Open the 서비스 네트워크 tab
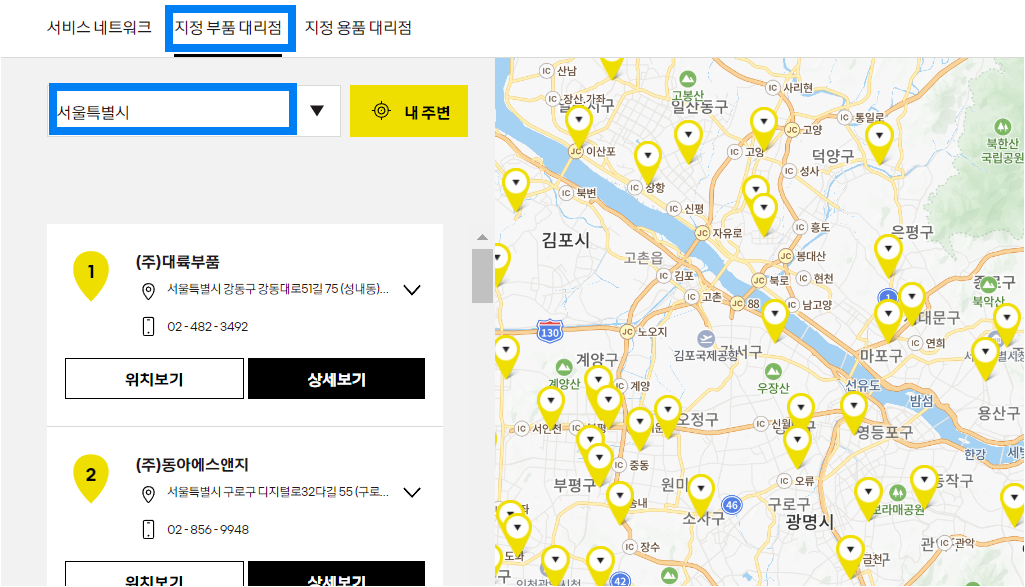The width and height of the screenshot is (1025, 587). coord(99,27)
